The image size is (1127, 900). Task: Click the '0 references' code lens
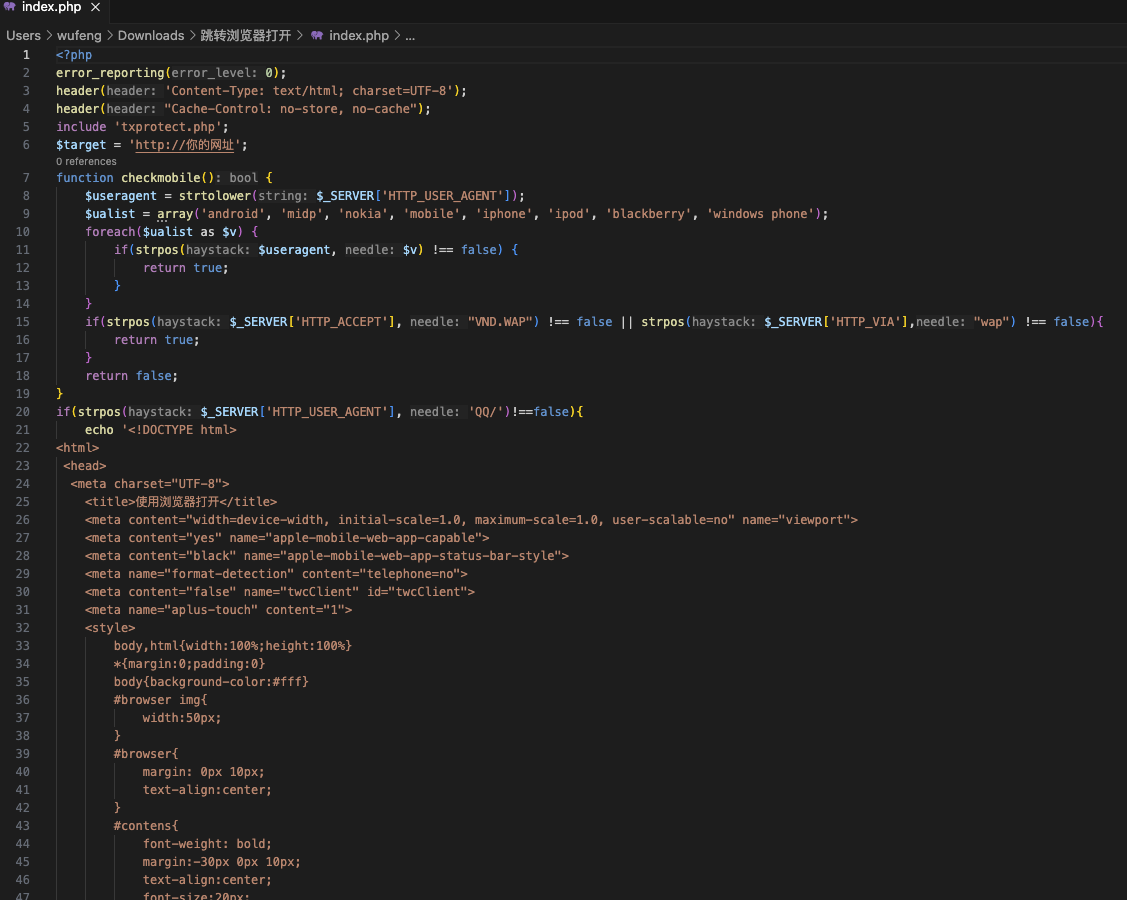(x=86, y=161)
